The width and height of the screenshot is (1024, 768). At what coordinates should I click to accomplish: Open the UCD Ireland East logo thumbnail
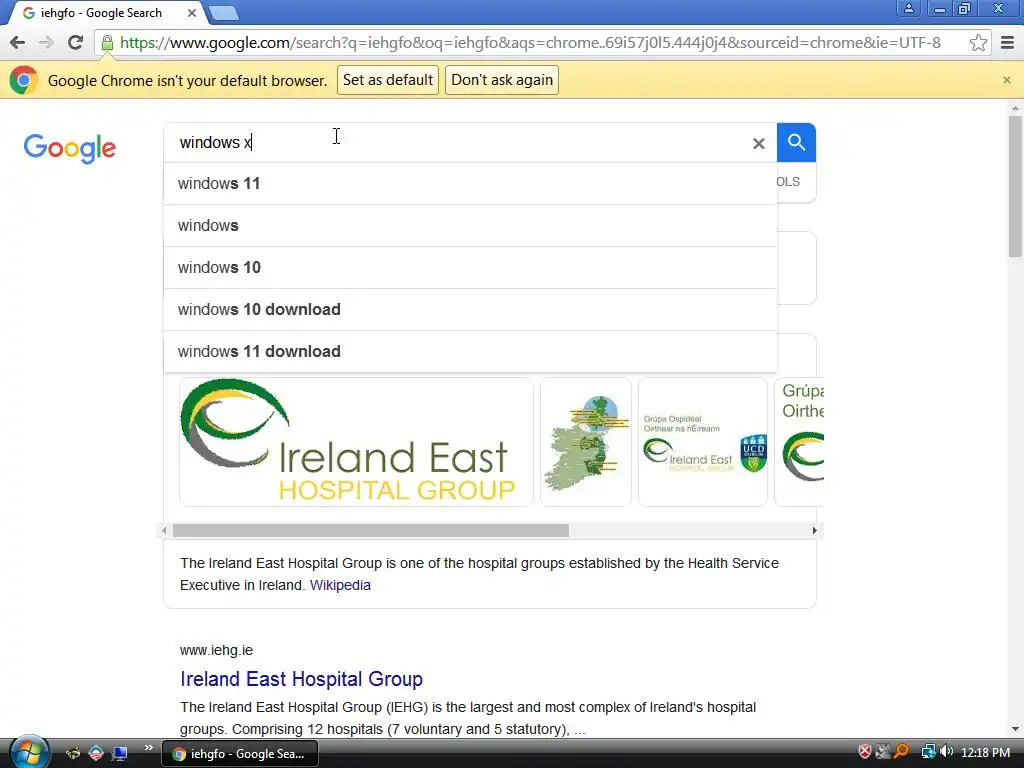[703, 442]
